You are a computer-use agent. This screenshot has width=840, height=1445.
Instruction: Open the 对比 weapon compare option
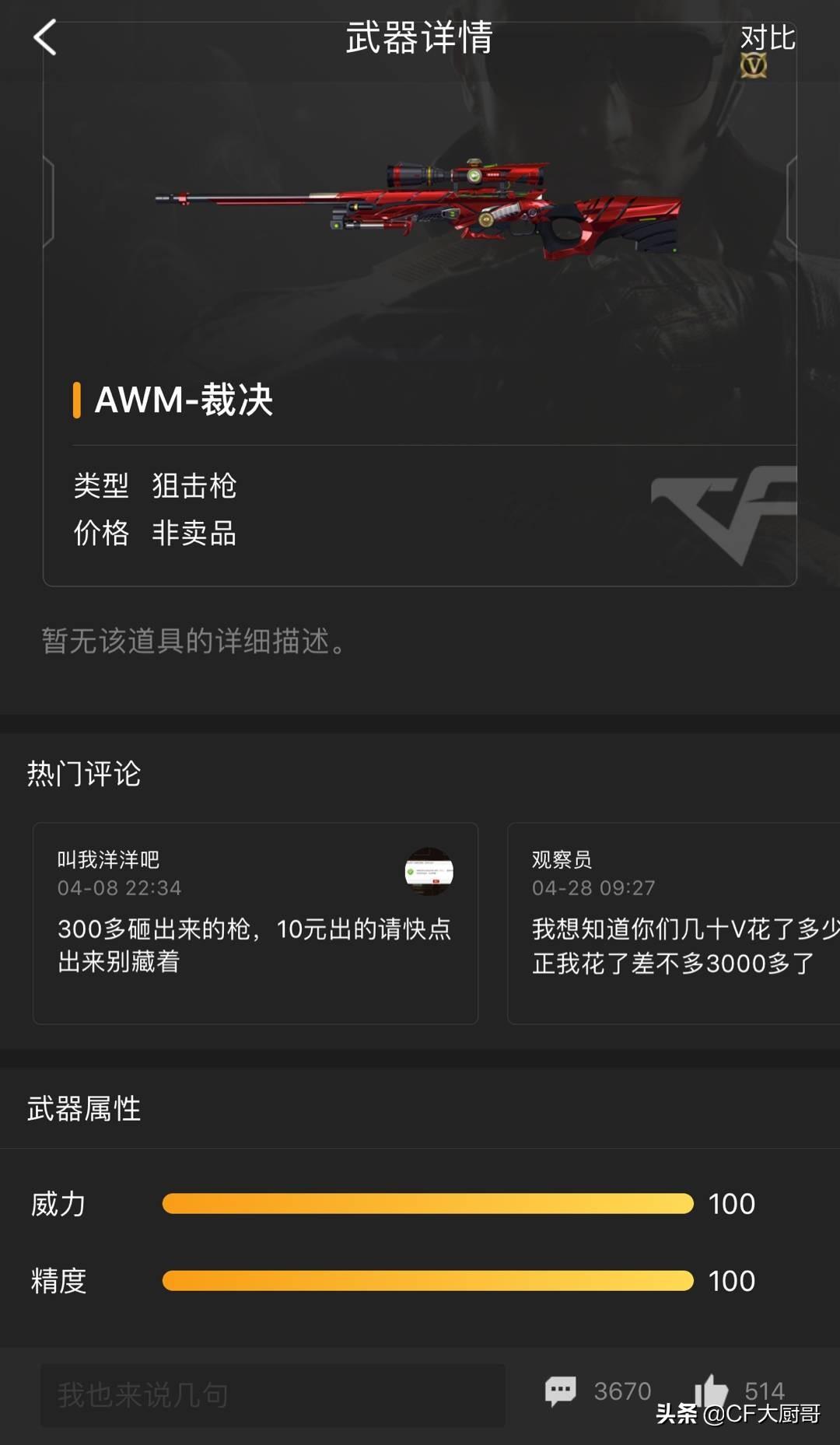click(768, 37)
